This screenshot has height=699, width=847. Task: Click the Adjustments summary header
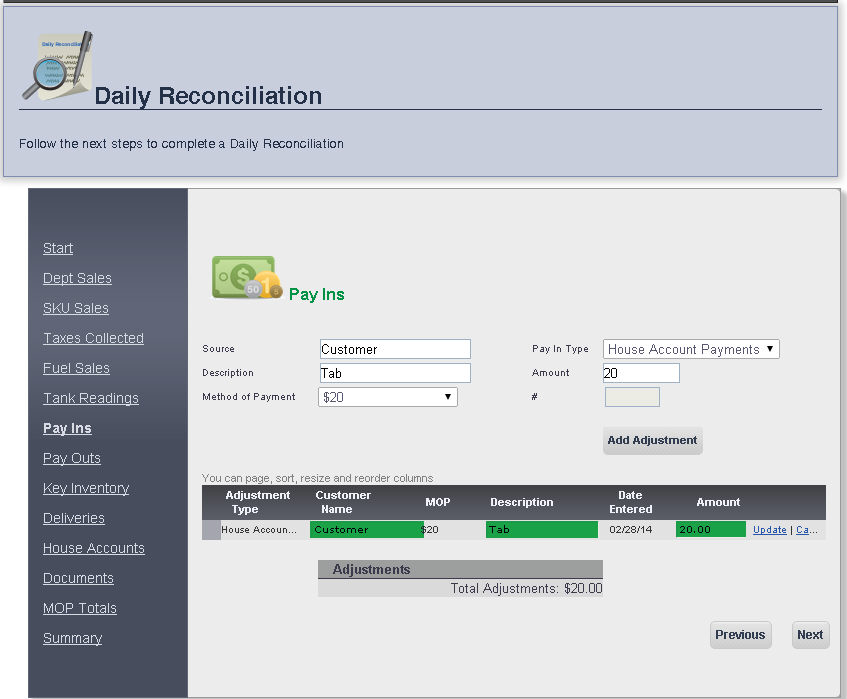(460, 569)
